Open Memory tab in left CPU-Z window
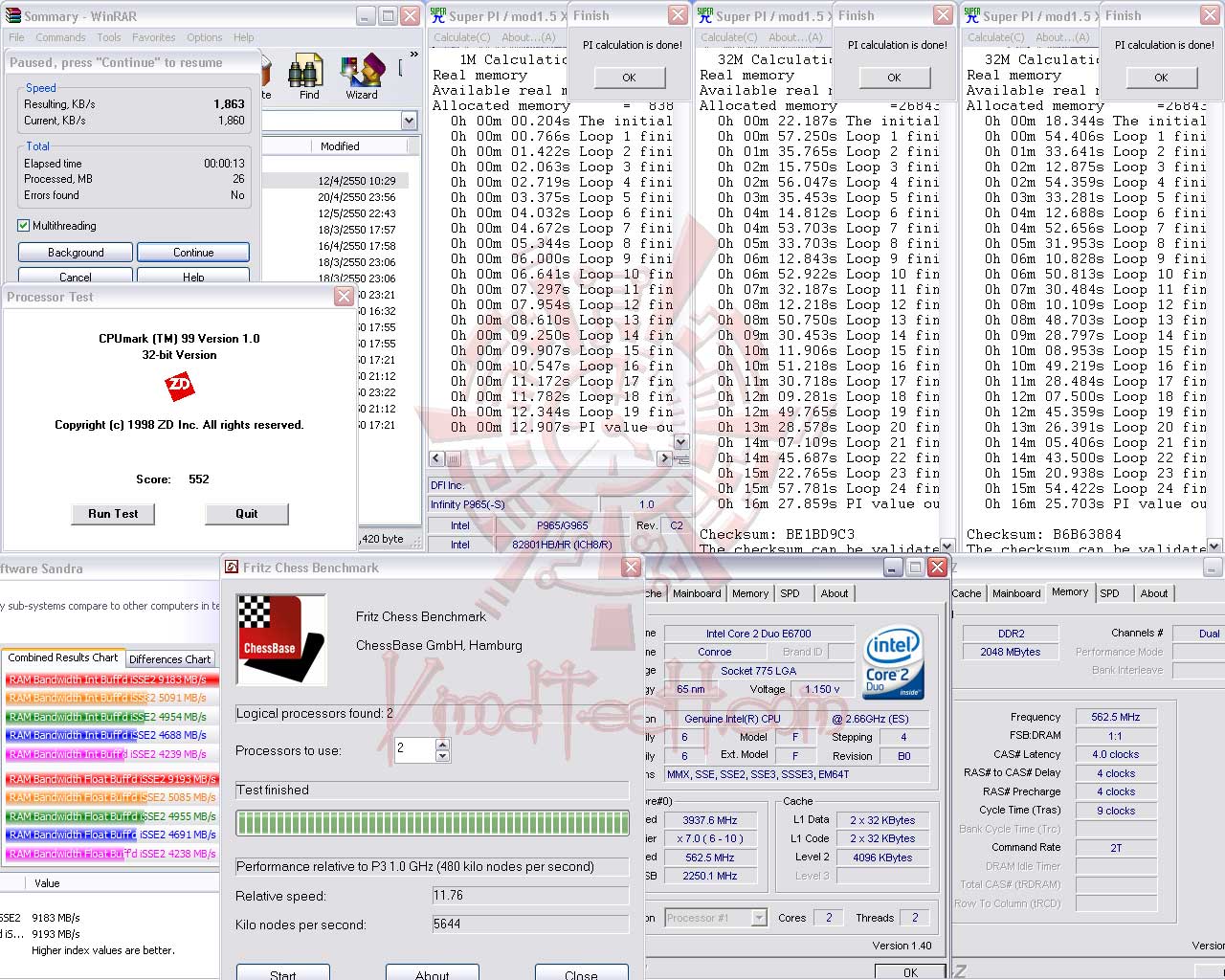The image size is (1225, 980). (x=750, y=593)
